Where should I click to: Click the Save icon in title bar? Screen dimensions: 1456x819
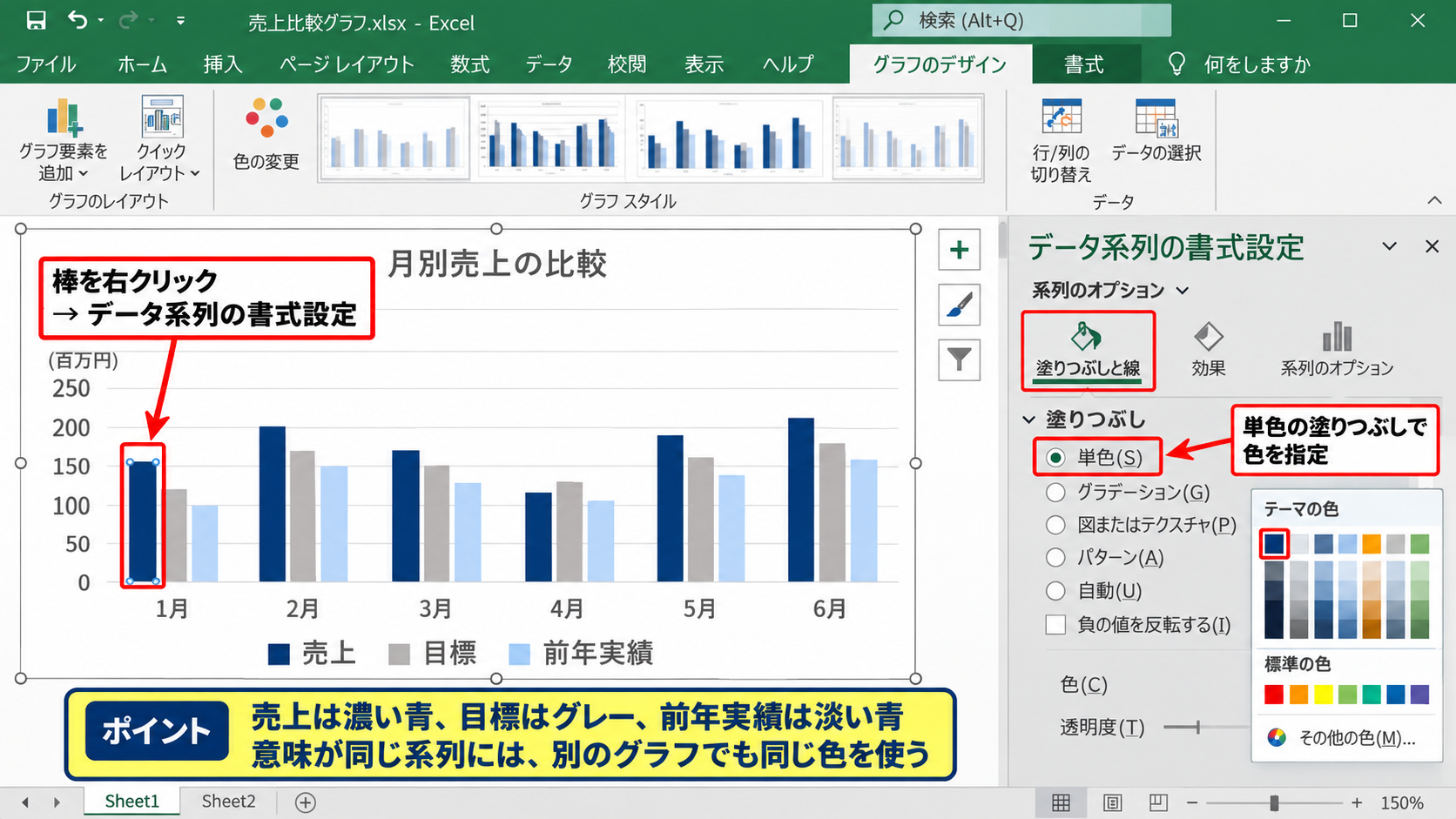click(x=37, y=21)
